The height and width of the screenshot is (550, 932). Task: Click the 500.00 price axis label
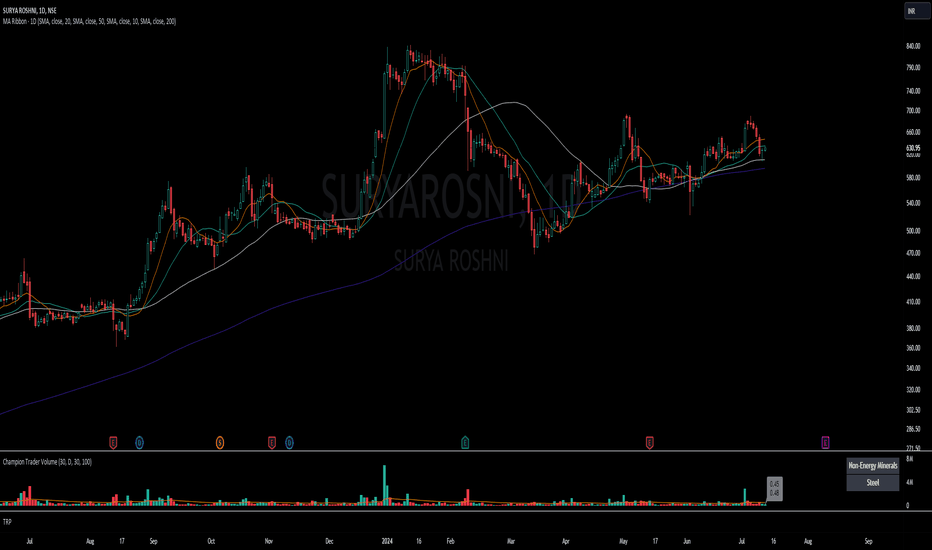tap(914, 231)
